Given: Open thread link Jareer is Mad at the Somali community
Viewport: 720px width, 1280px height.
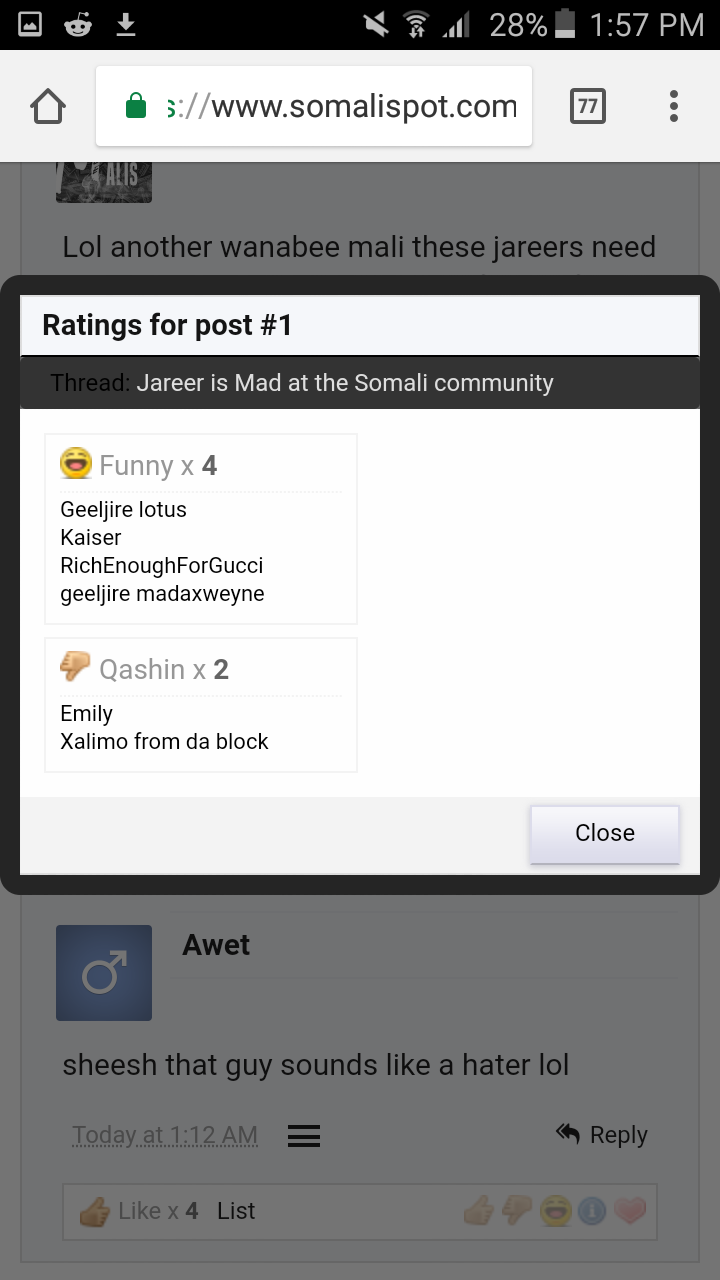Looking at the screenshot, I should coord(345,383).
